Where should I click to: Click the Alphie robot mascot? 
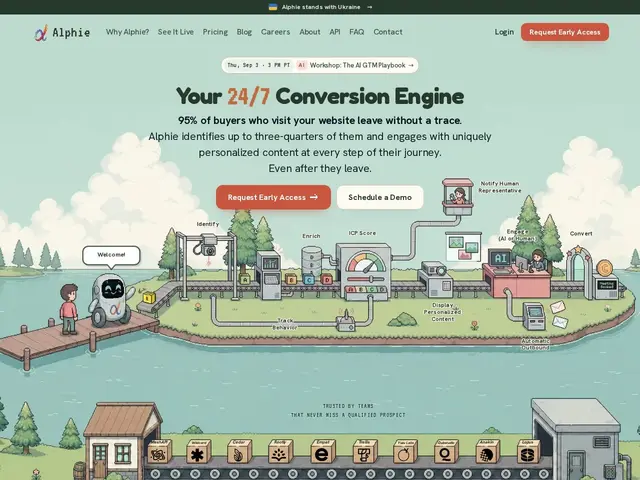pos(111,299)
